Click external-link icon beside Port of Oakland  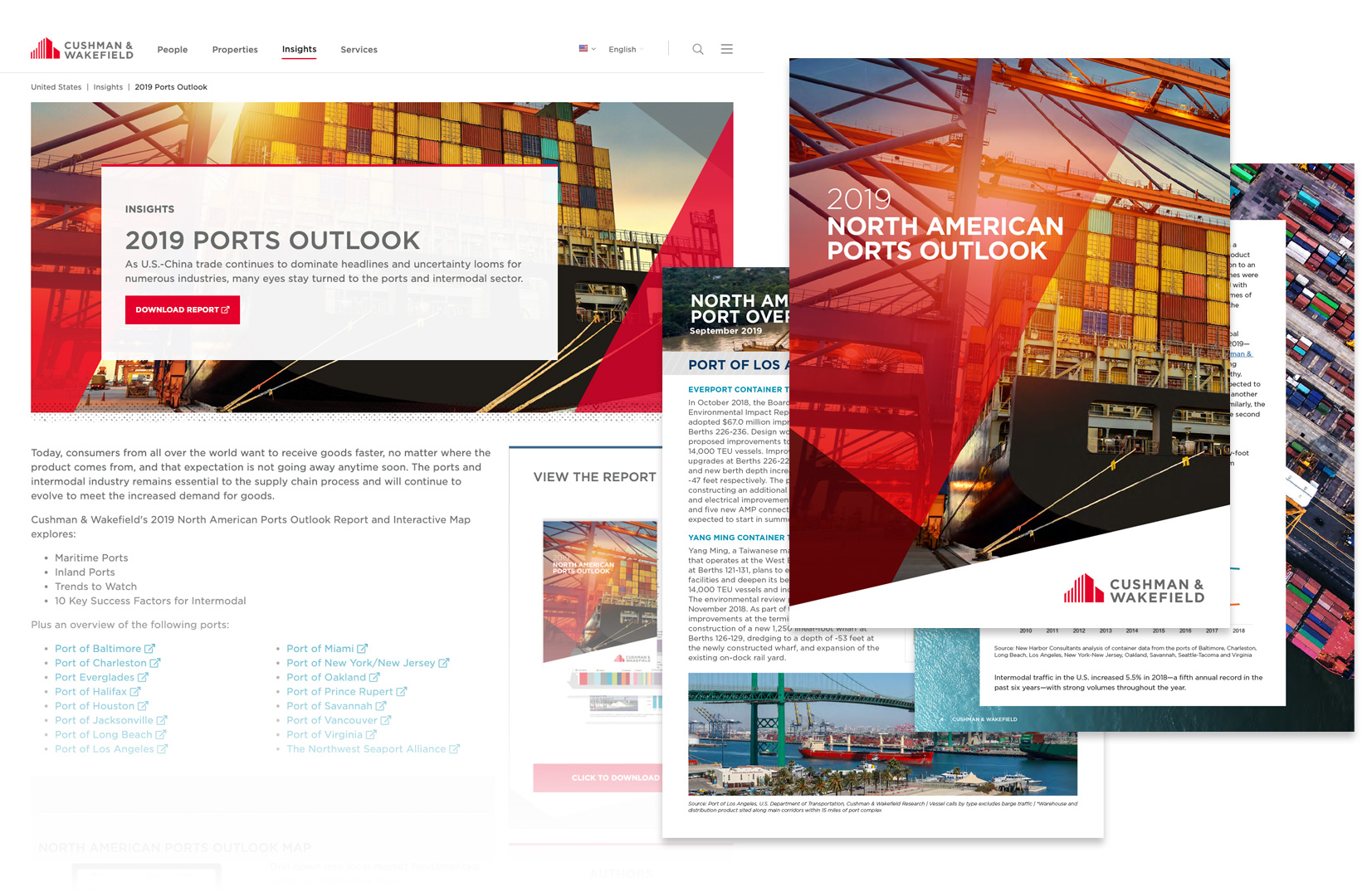point(374,677)
